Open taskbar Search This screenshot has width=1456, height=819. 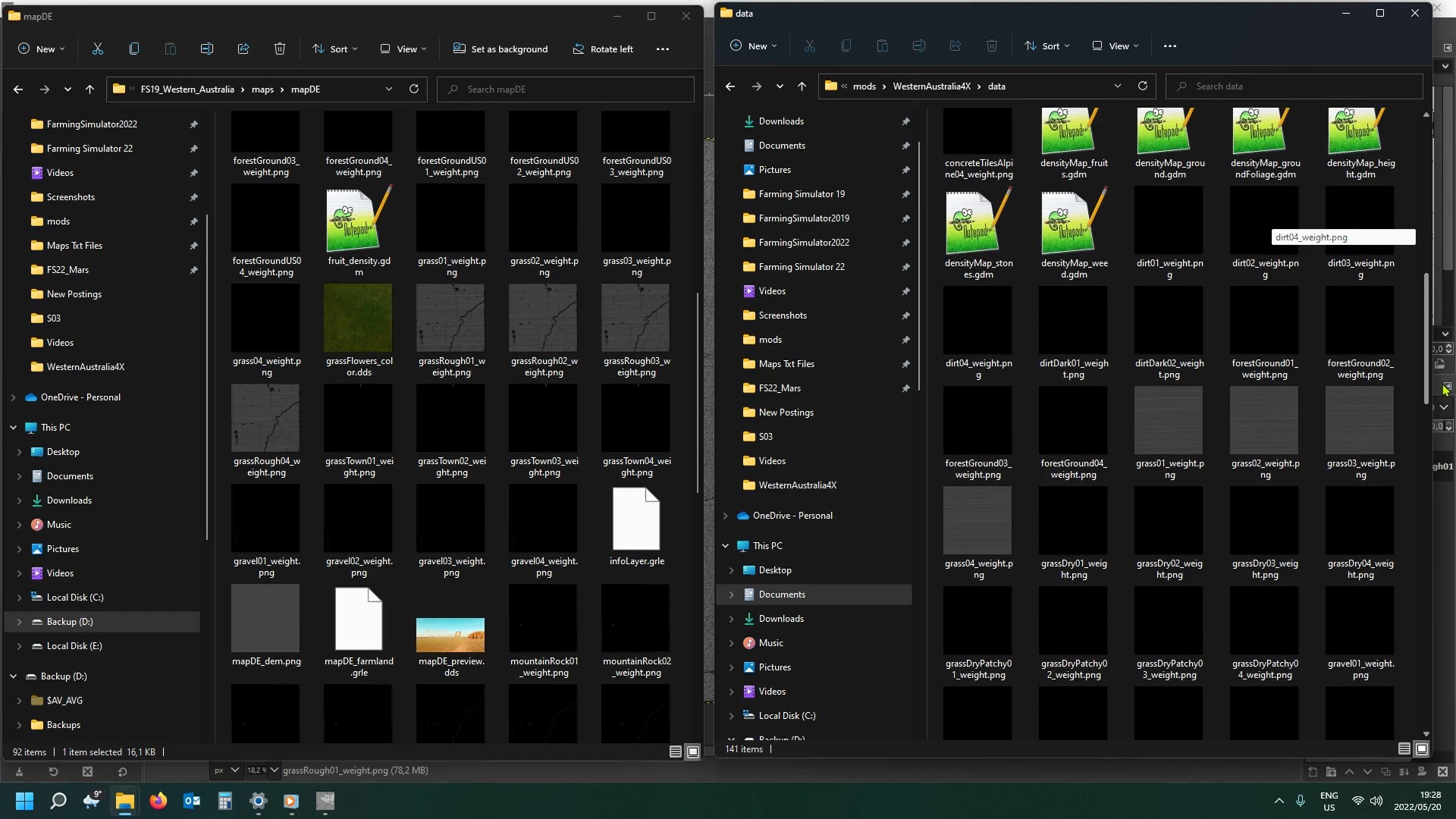[x=58, y=801]
